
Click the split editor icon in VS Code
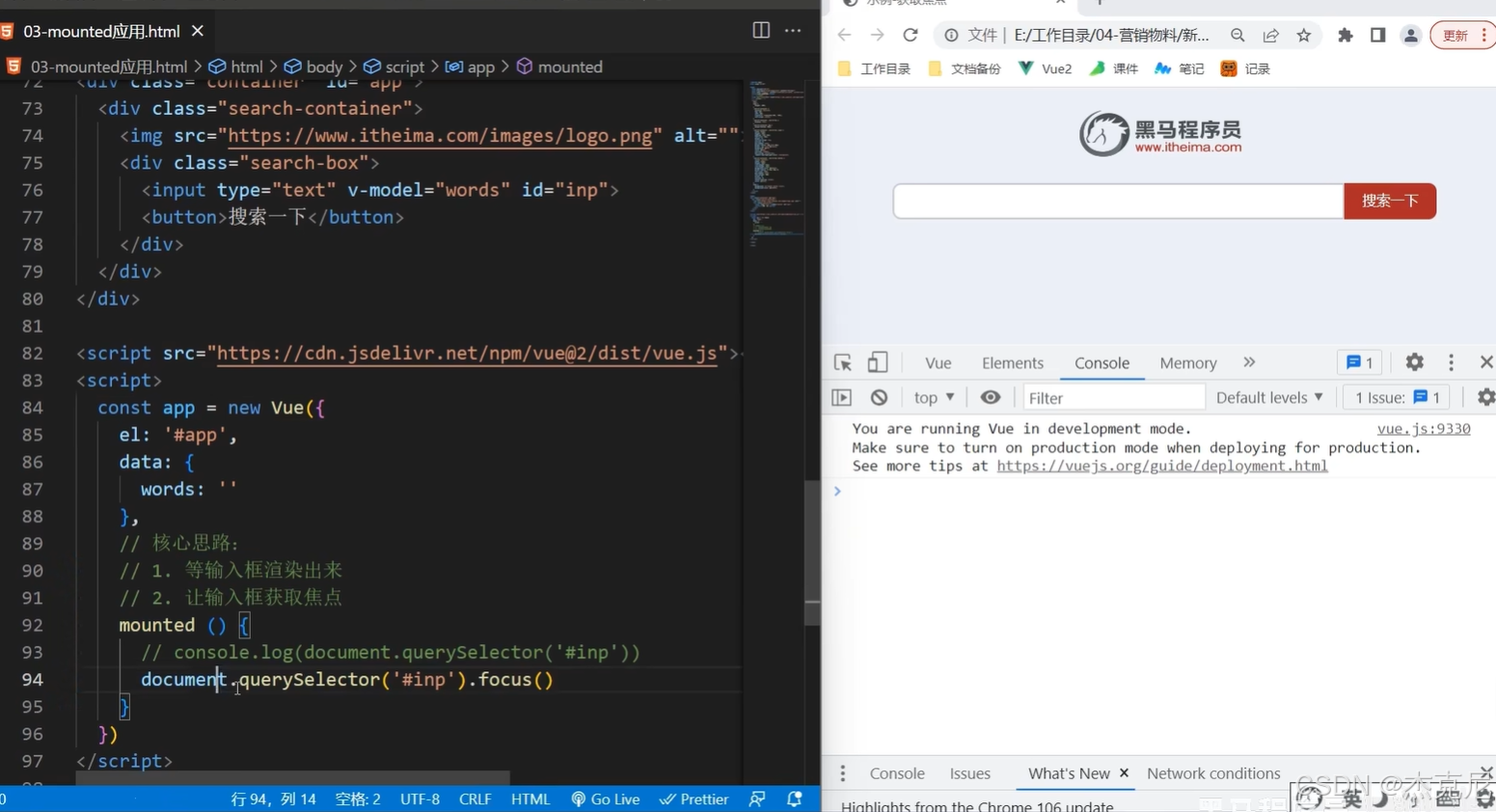pyautogui.click(x=761, y=30)
